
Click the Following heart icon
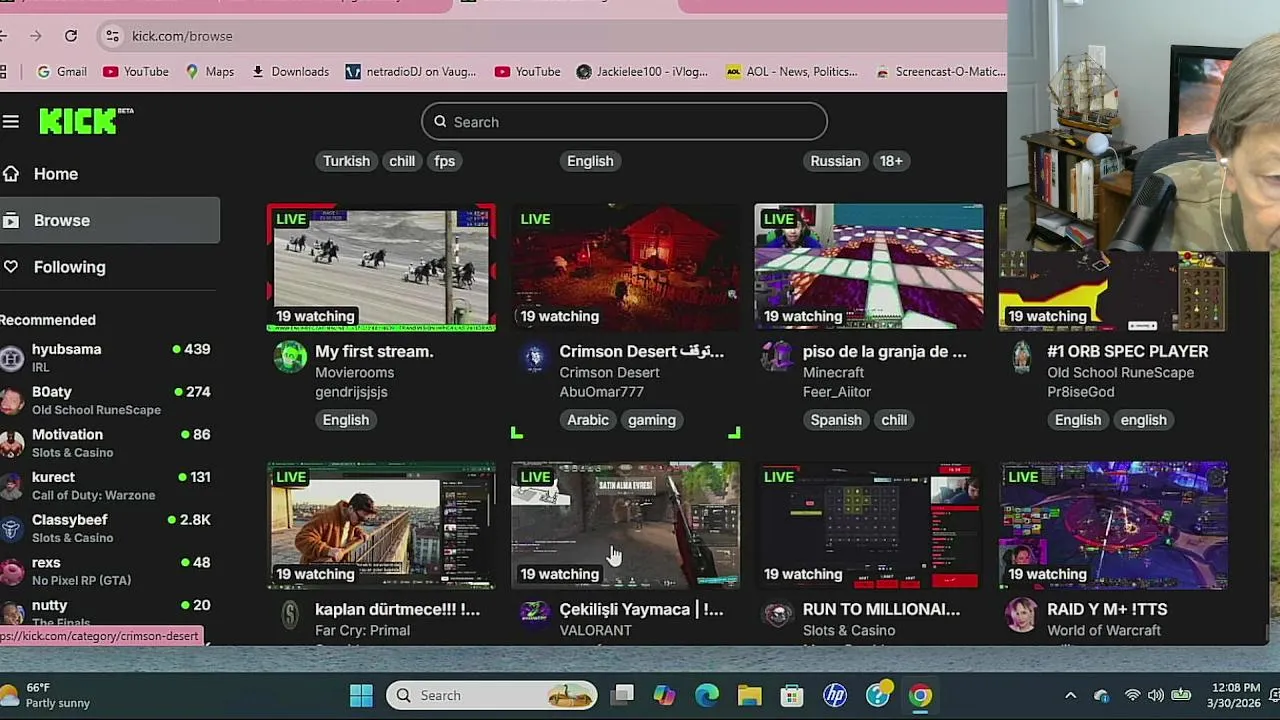click(11, 267)
